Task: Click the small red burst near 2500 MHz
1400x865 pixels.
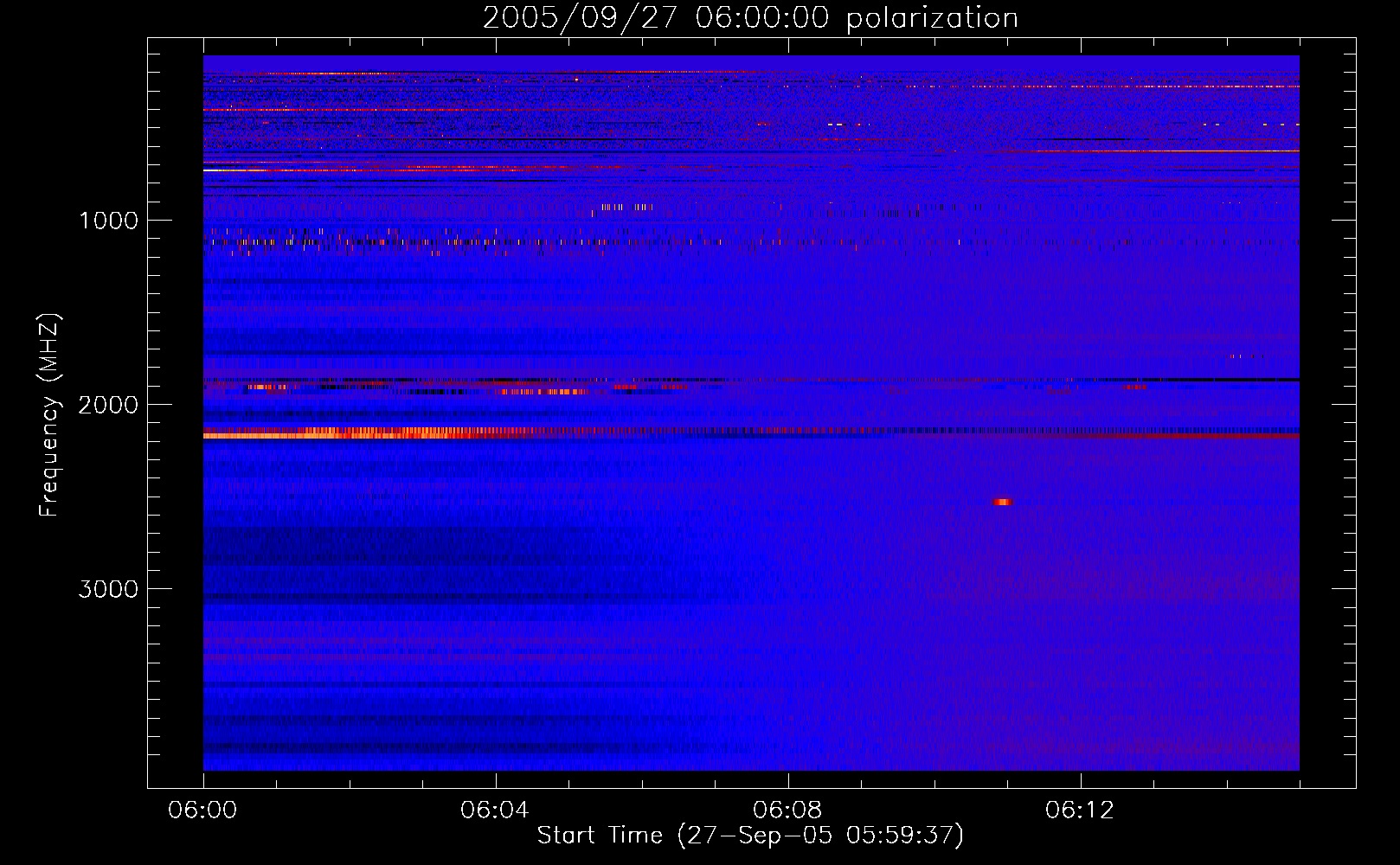Action: (1002, 502)
